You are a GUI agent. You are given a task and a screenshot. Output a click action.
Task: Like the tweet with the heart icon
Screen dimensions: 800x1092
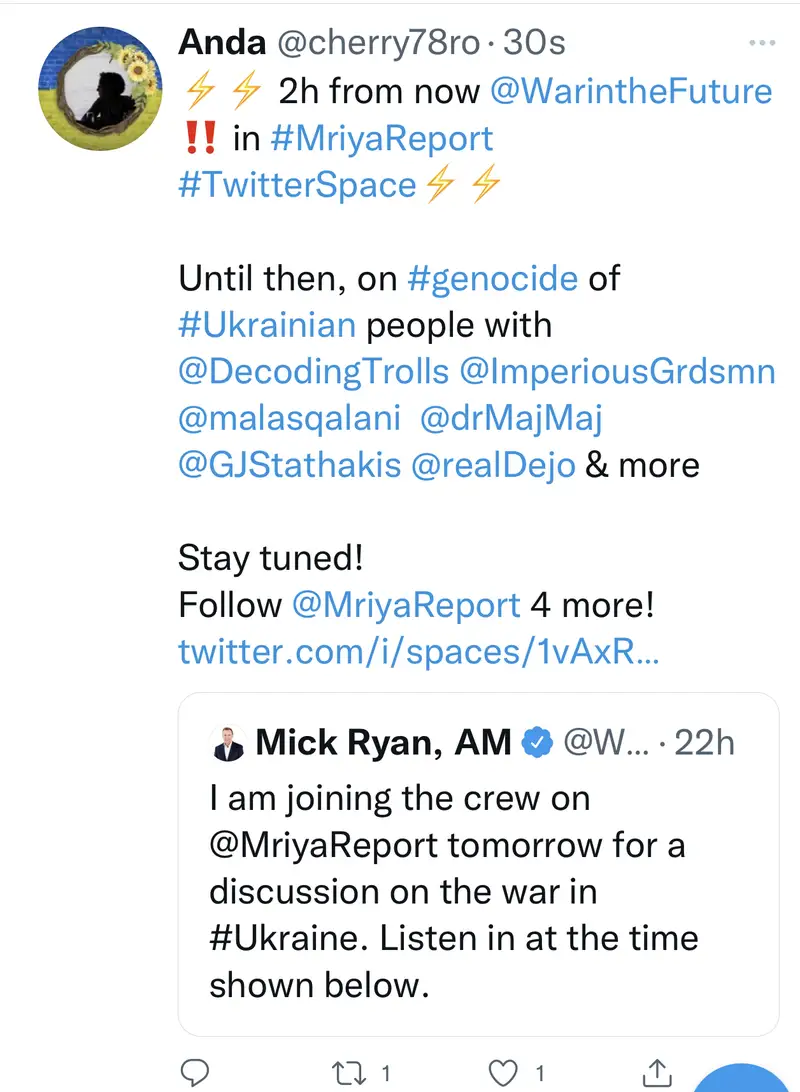(x=500, y=1073)
